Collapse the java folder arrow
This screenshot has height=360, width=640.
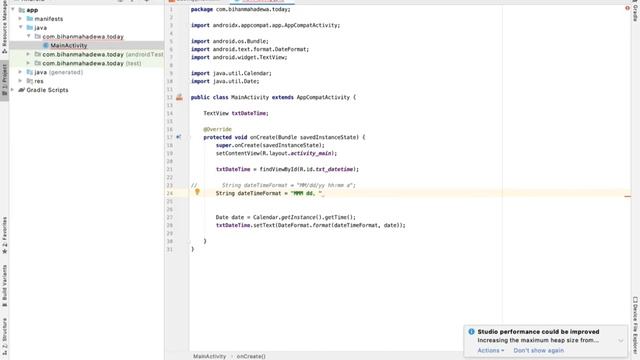click(20, 27)
